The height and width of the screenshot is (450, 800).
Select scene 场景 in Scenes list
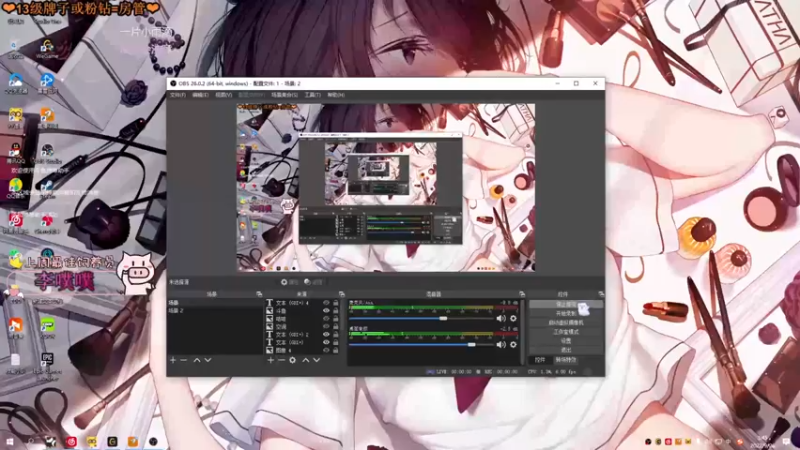pos(215,303)
